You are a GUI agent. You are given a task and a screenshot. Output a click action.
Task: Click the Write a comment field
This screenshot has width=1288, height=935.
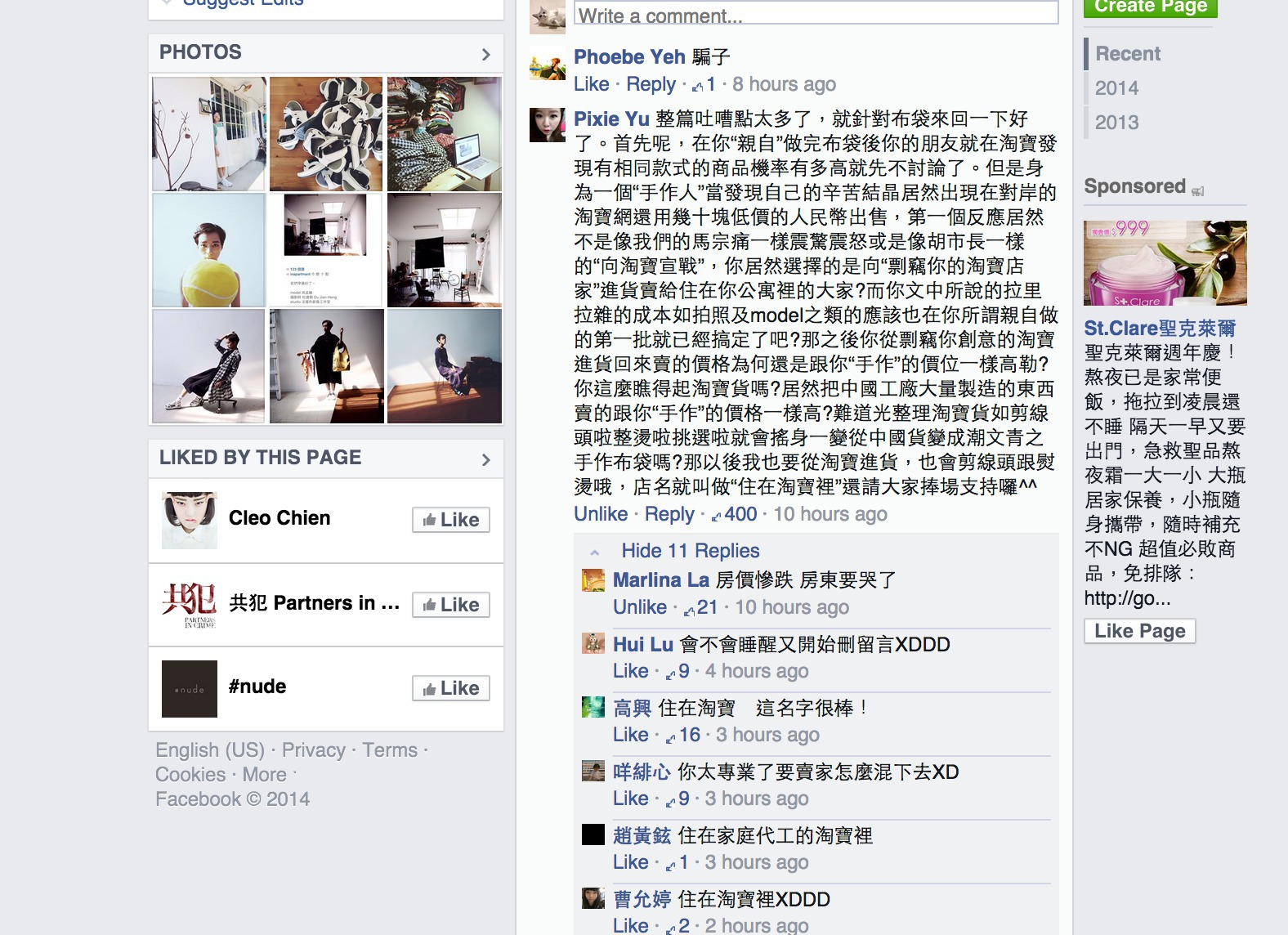point(816,14)
